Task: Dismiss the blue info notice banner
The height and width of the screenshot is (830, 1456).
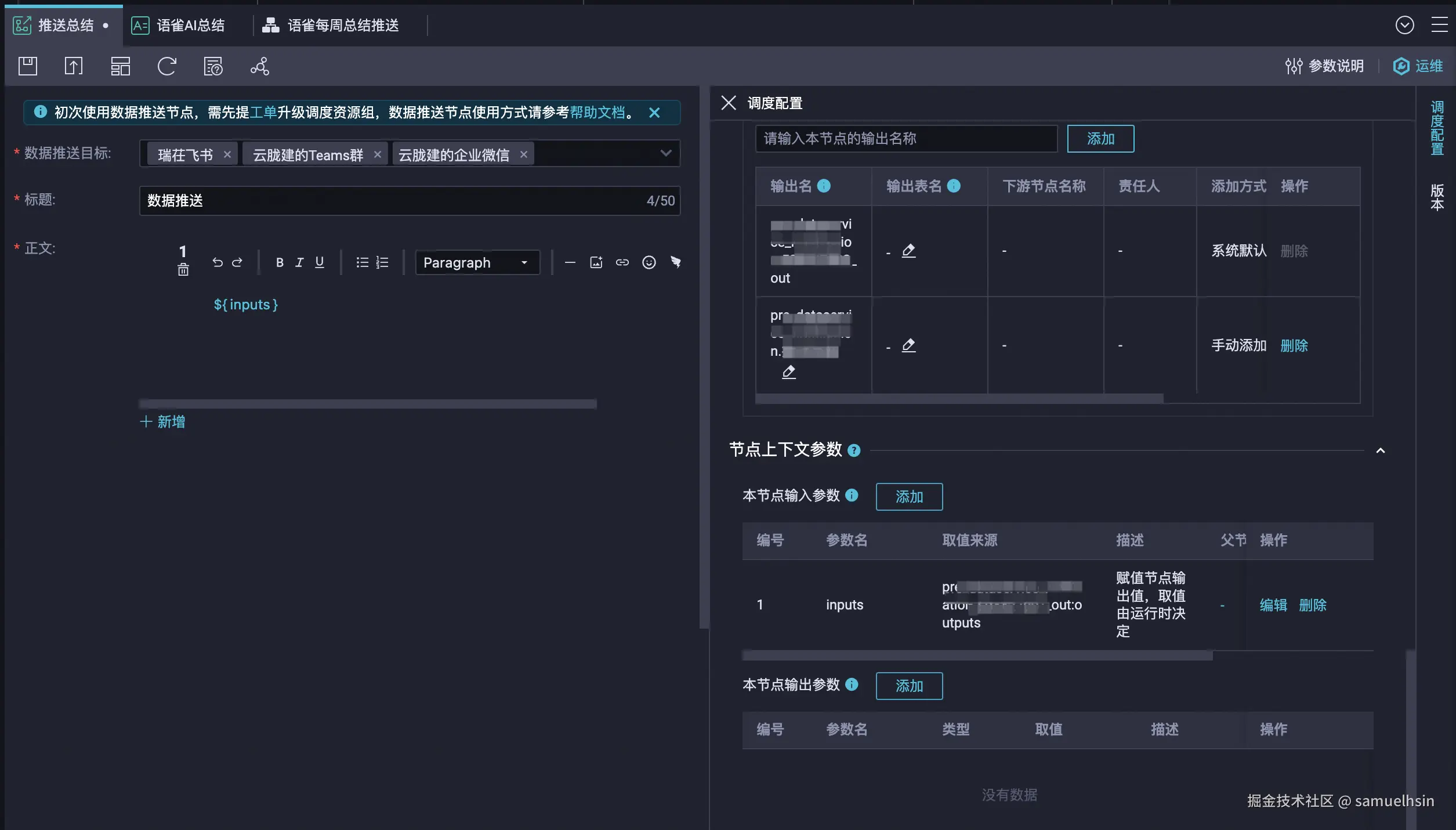Action: (654, 113)
